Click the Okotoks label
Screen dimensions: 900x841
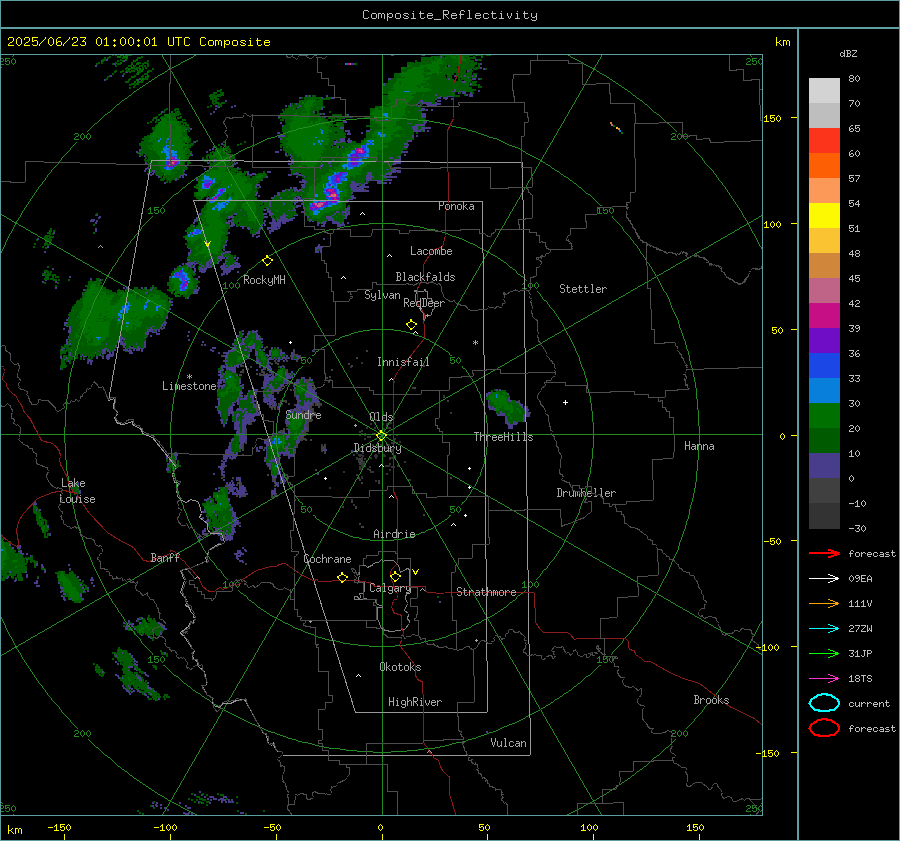[400, 667]
